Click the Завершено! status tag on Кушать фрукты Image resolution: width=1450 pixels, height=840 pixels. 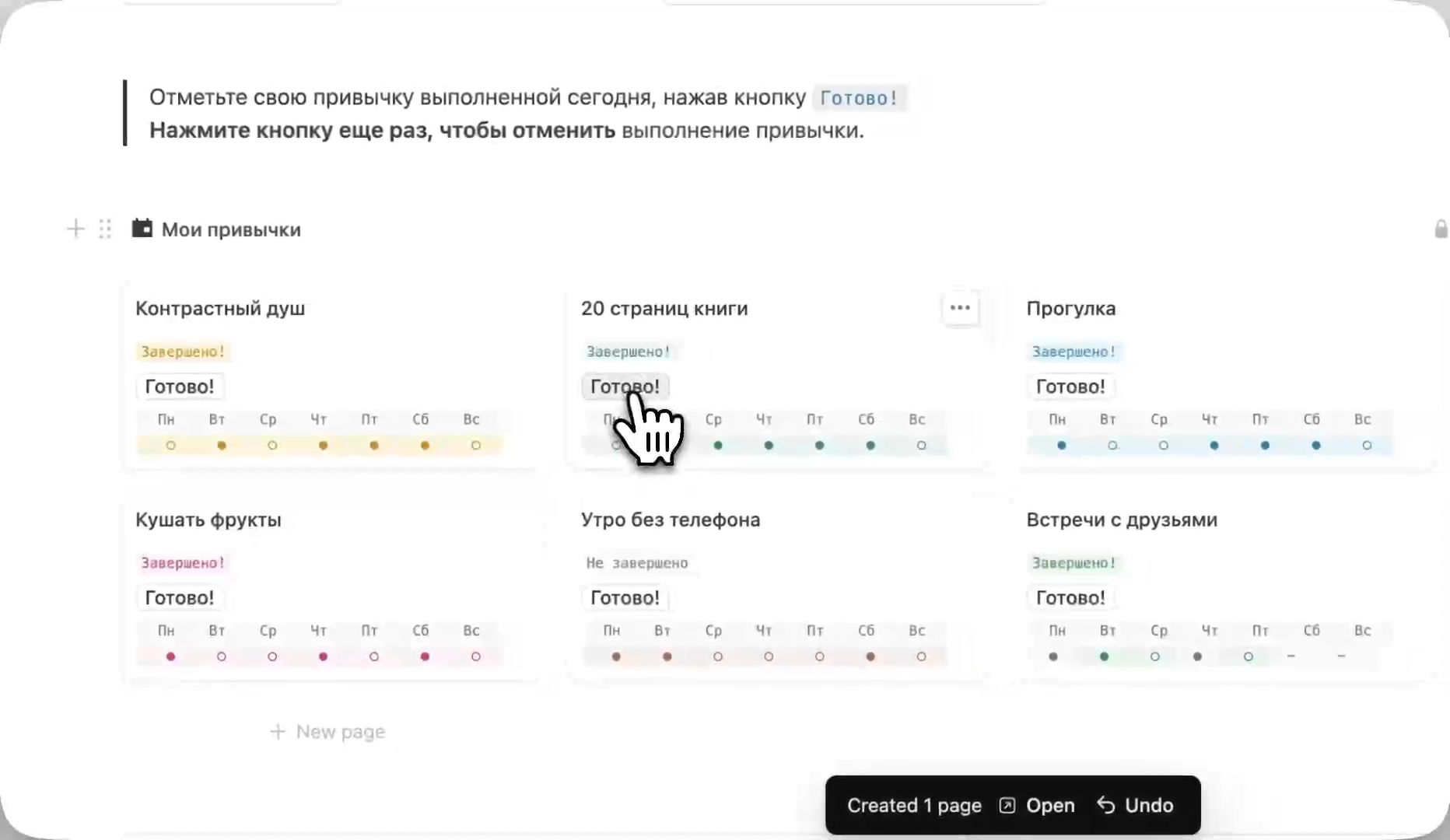182,563
